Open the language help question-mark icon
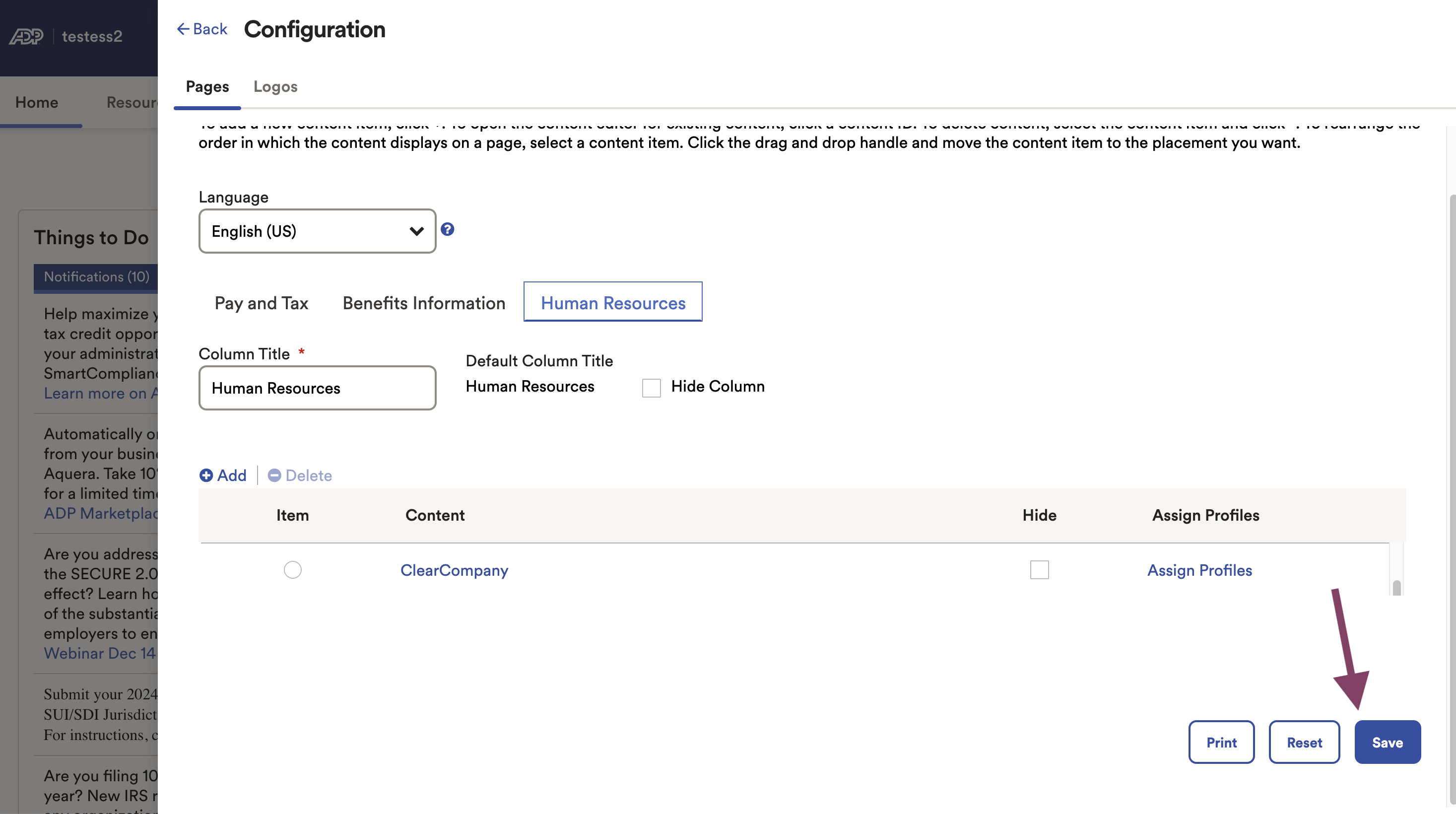Viewport: 1456px width, 814px height. click(447, 229)
